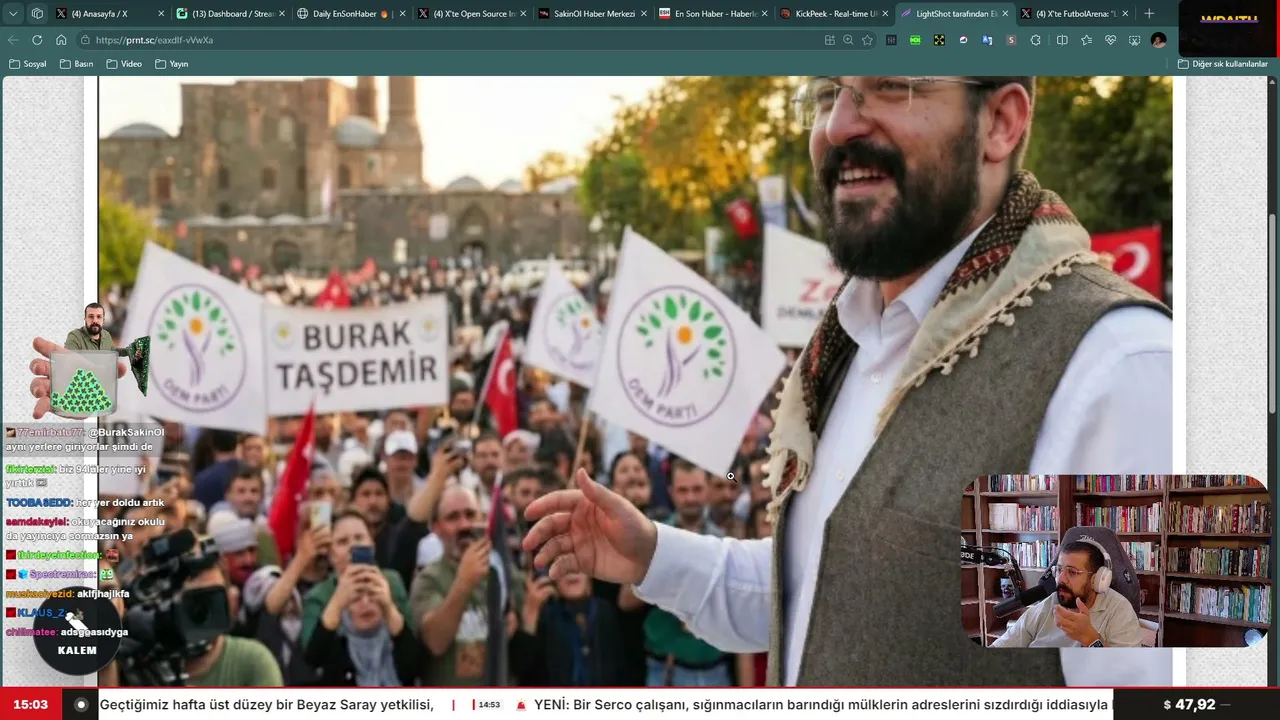Close the X'te Open Source tab

click(x=522, y=14)
